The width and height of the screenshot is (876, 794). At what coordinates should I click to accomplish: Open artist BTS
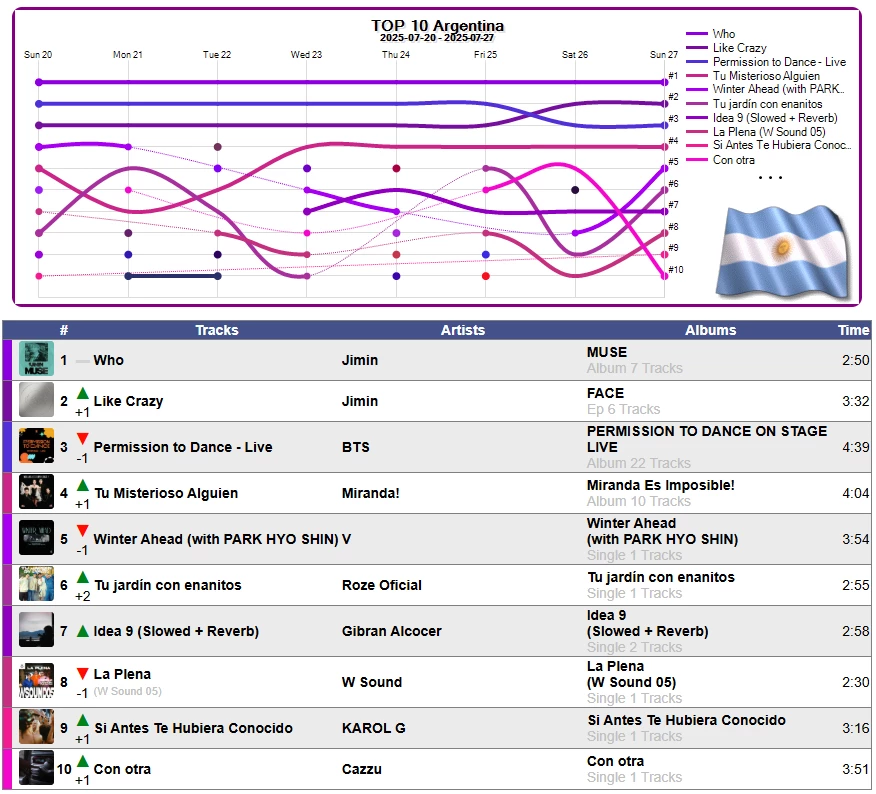click(356, 447)
